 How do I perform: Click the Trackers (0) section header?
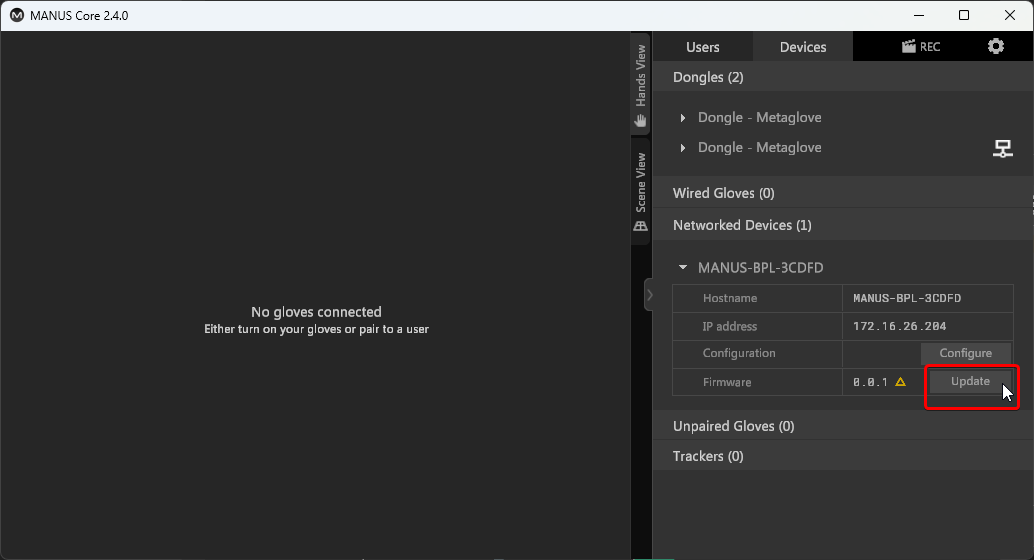708,456
